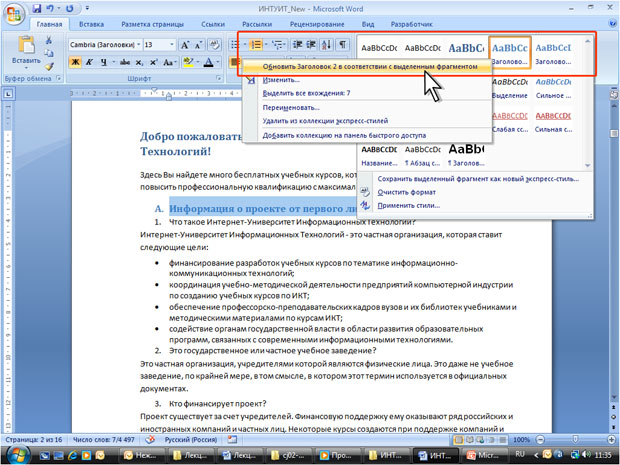Viewport: 620px width, 465px height.
Task: Apply the current font color (A)
Action: (x=208, y=62)
